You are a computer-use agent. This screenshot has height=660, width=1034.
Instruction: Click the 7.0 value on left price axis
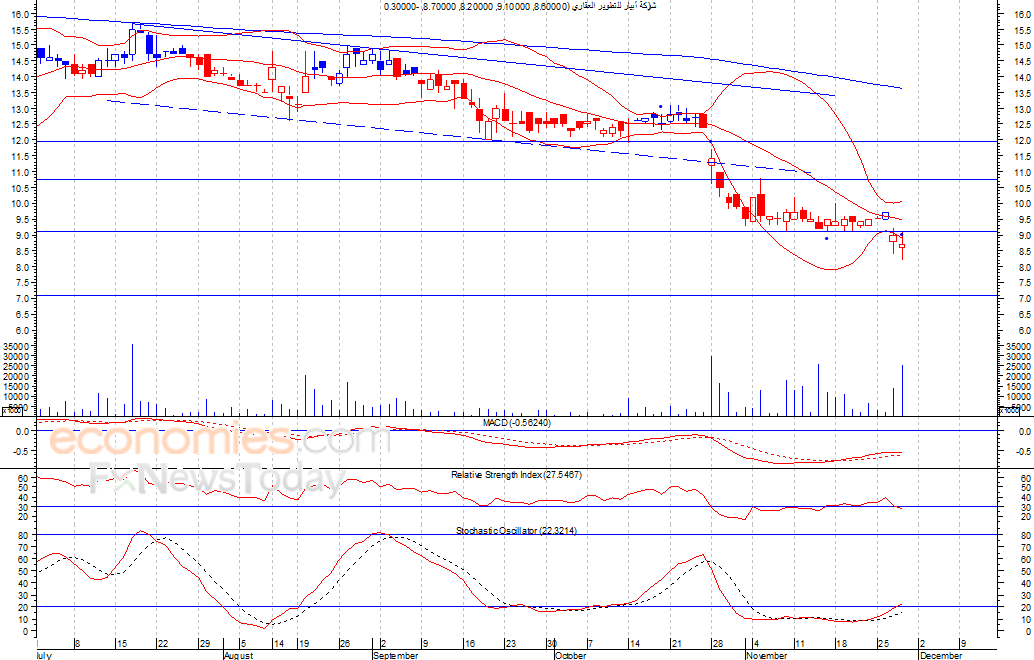[22, 299]
